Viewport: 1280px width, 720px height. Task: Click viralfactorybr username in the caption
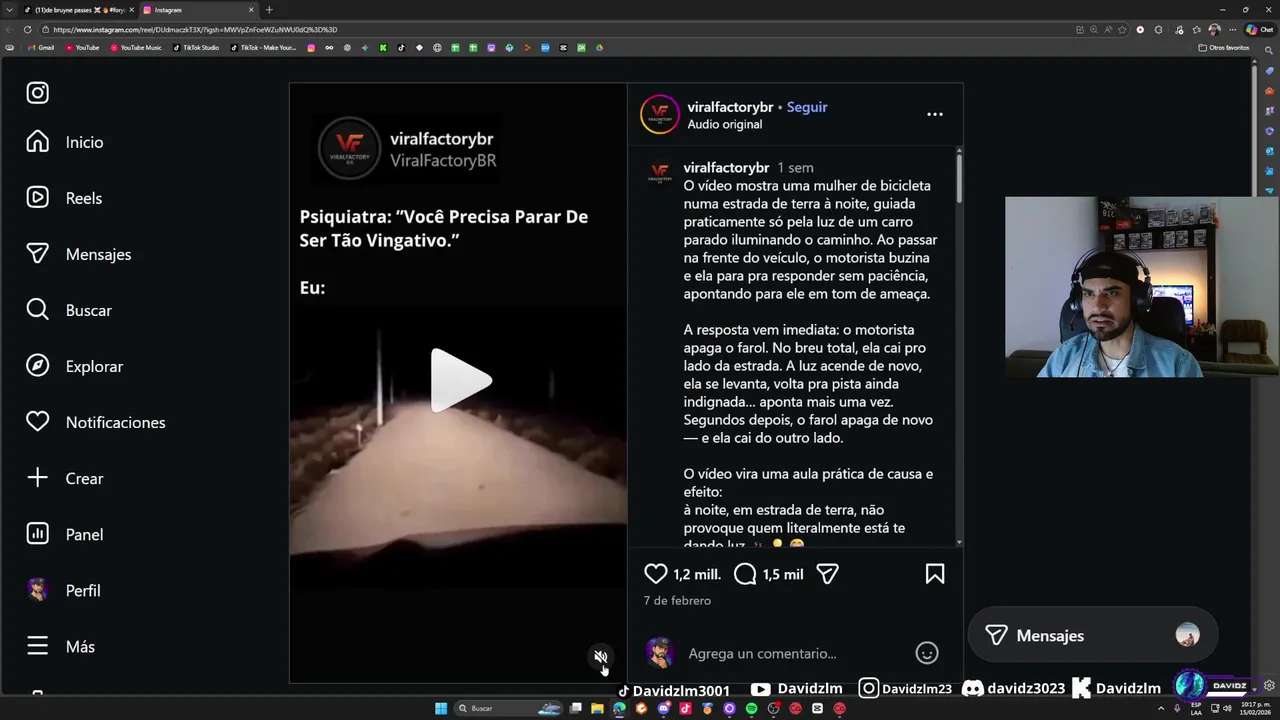pos(726,168)
